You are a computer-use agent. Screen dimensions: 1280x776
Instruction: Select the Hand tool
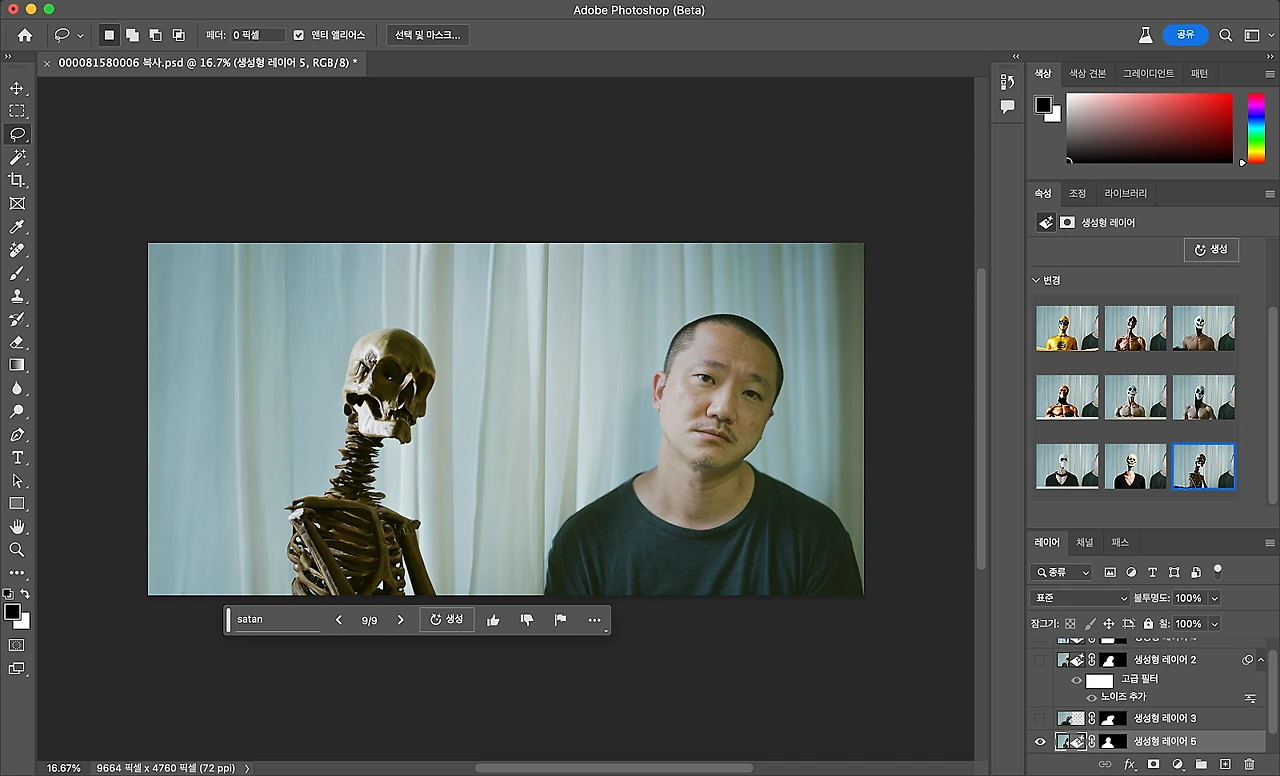click(17, 527)
